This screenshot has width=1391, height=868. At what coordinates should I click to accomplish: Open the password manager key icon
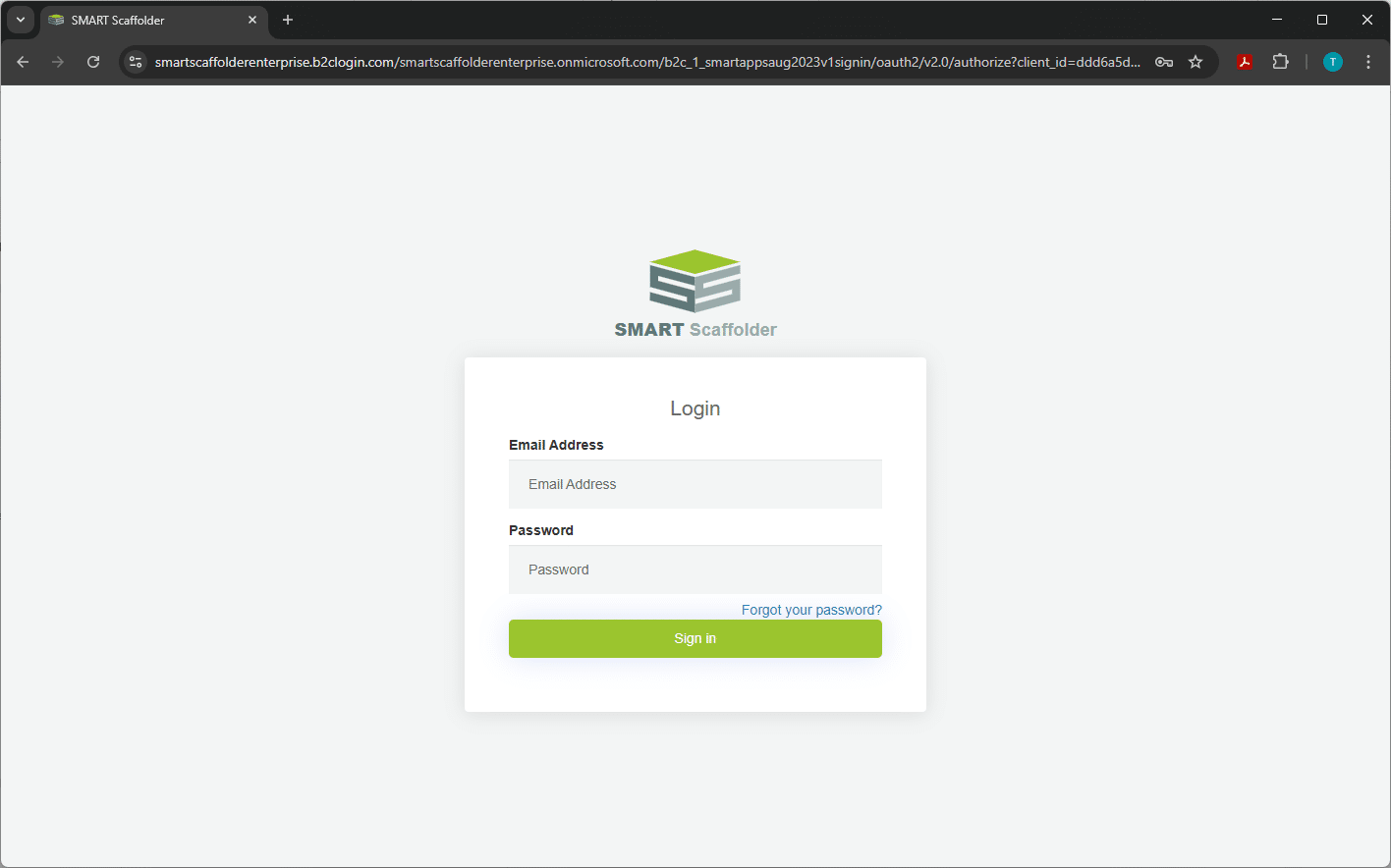click(1164, 62)
